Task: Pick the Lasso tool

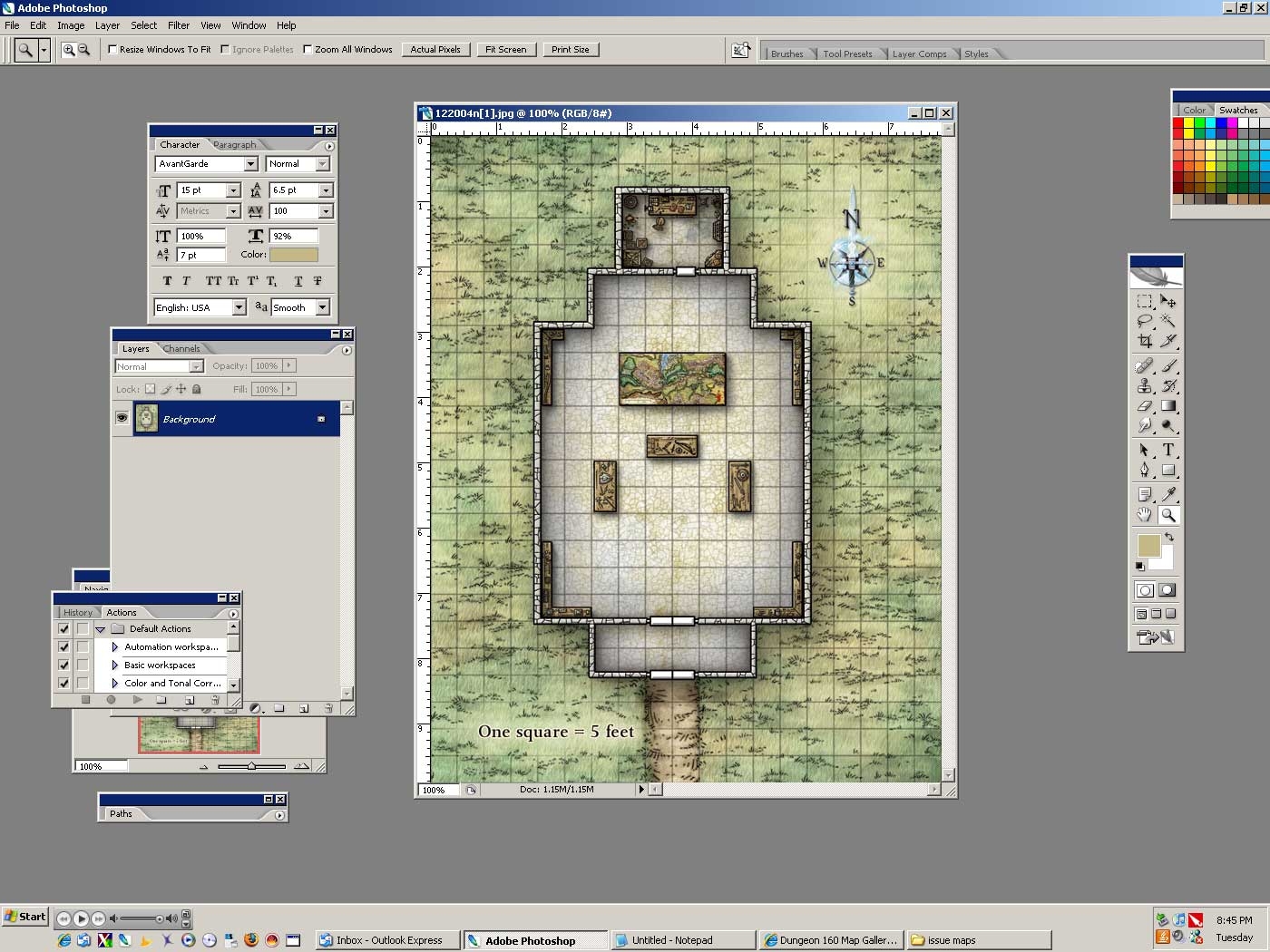Action: (1145, 321)
